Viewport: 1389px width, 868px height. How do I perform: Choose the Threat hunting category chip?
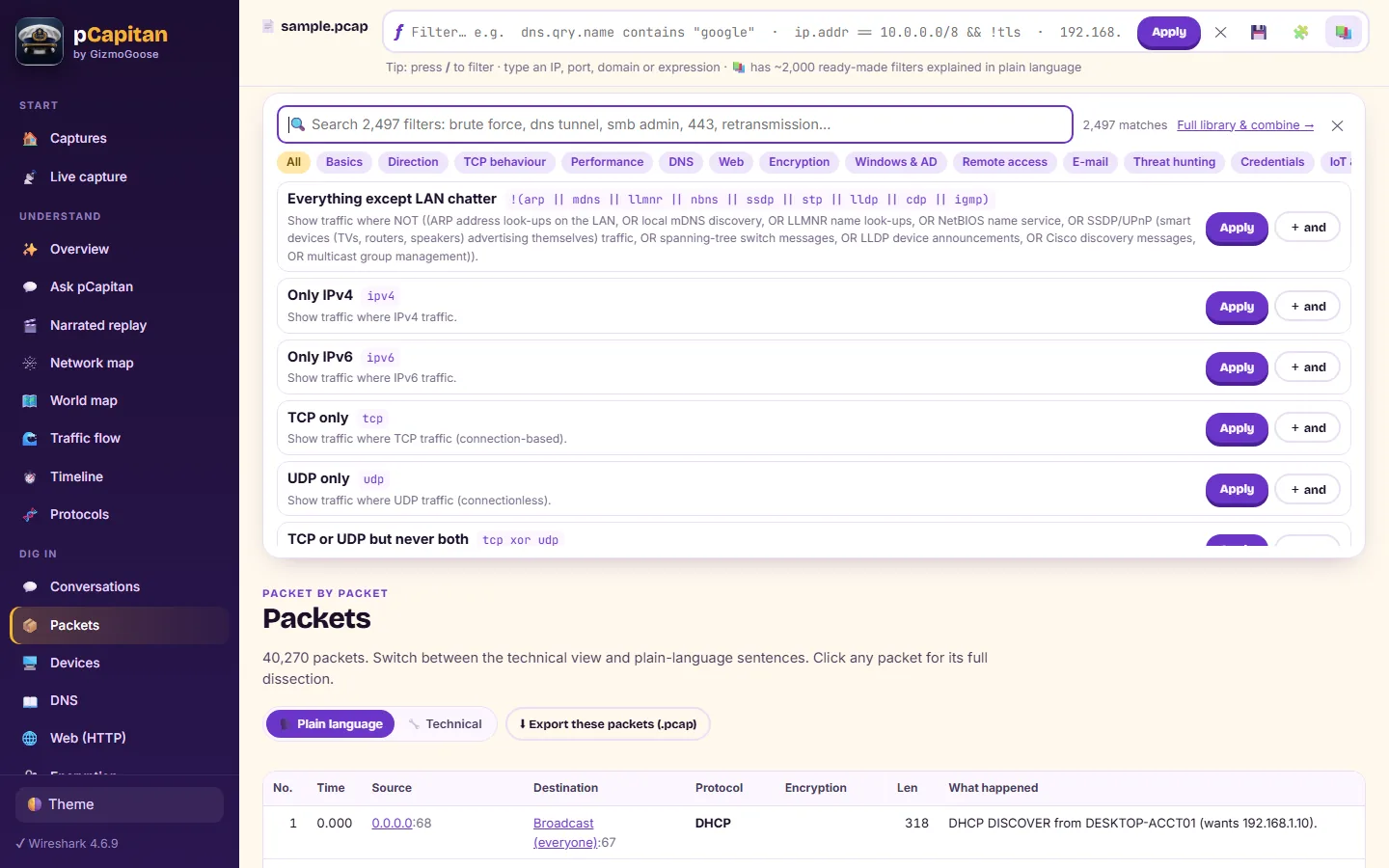(1174, 162)
